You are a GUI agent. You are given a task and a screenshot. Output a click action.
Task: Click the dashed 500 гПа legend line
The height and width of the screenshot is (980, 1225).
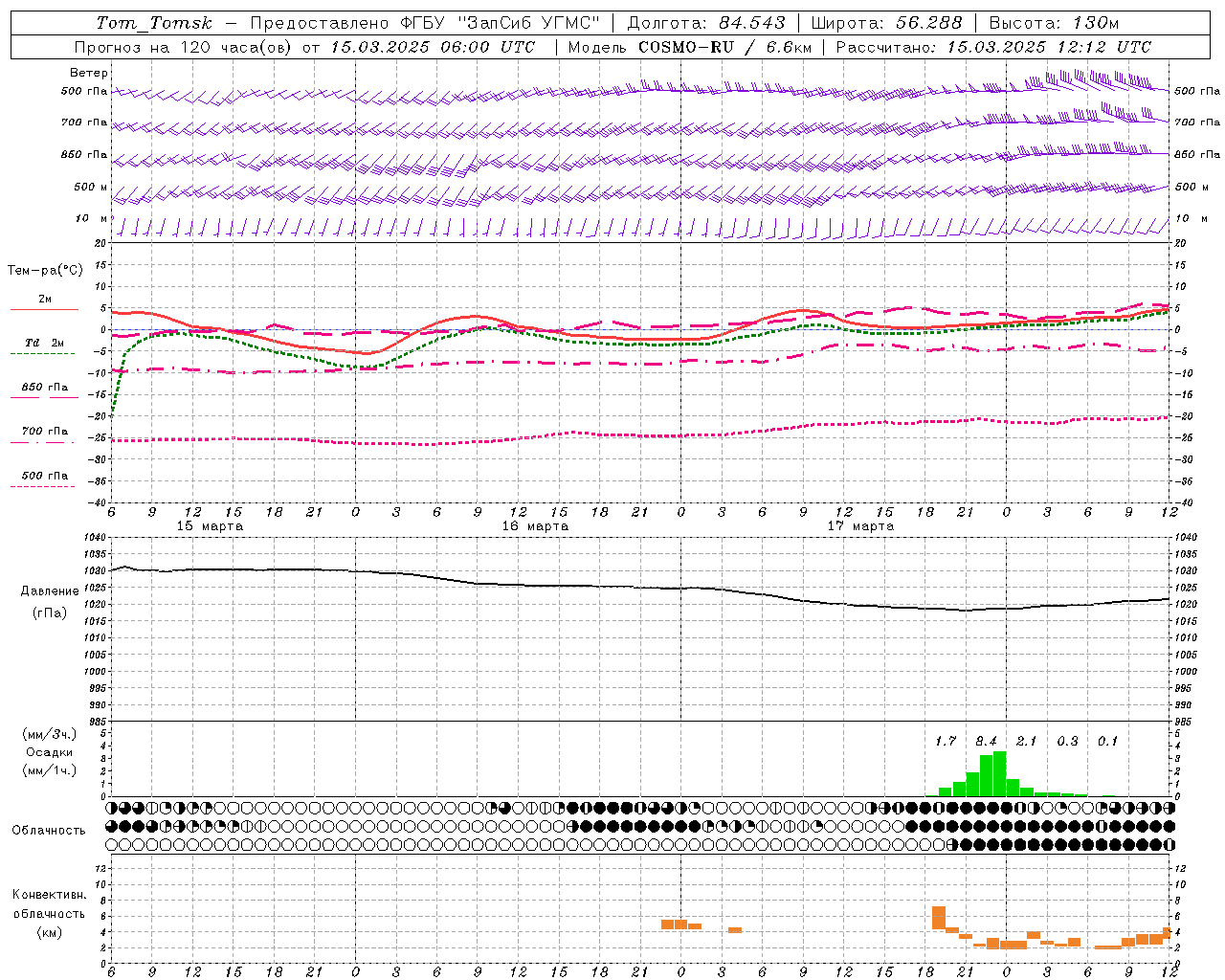pyautogui.click(x=42, y=486)
